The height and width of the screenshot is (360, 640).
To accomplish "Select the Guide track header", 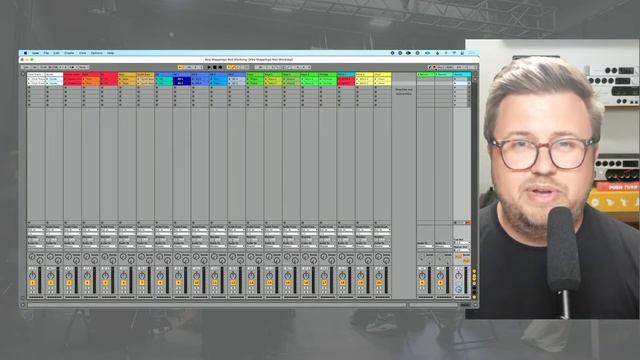I will coord(54,75).
